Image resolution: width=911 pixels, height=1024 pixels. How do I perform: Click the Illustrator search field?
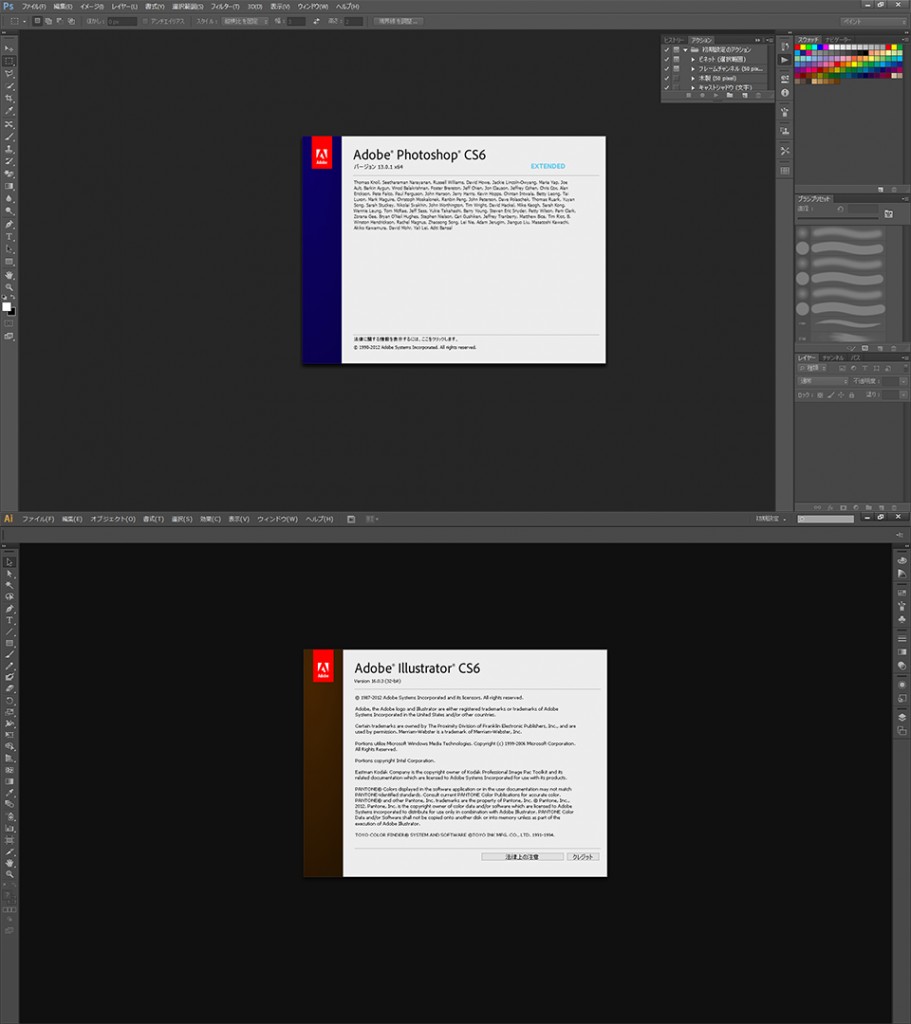(x=825, y=519)
